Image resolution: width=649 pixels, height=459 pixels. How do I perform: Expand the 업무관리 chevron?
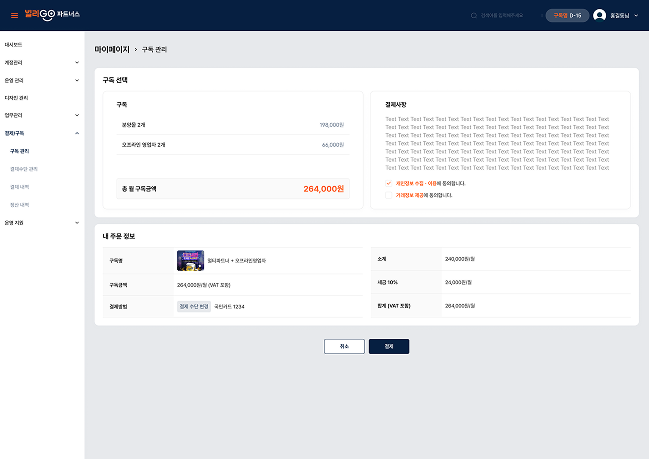pyautogui.click(x=77, y=115)
